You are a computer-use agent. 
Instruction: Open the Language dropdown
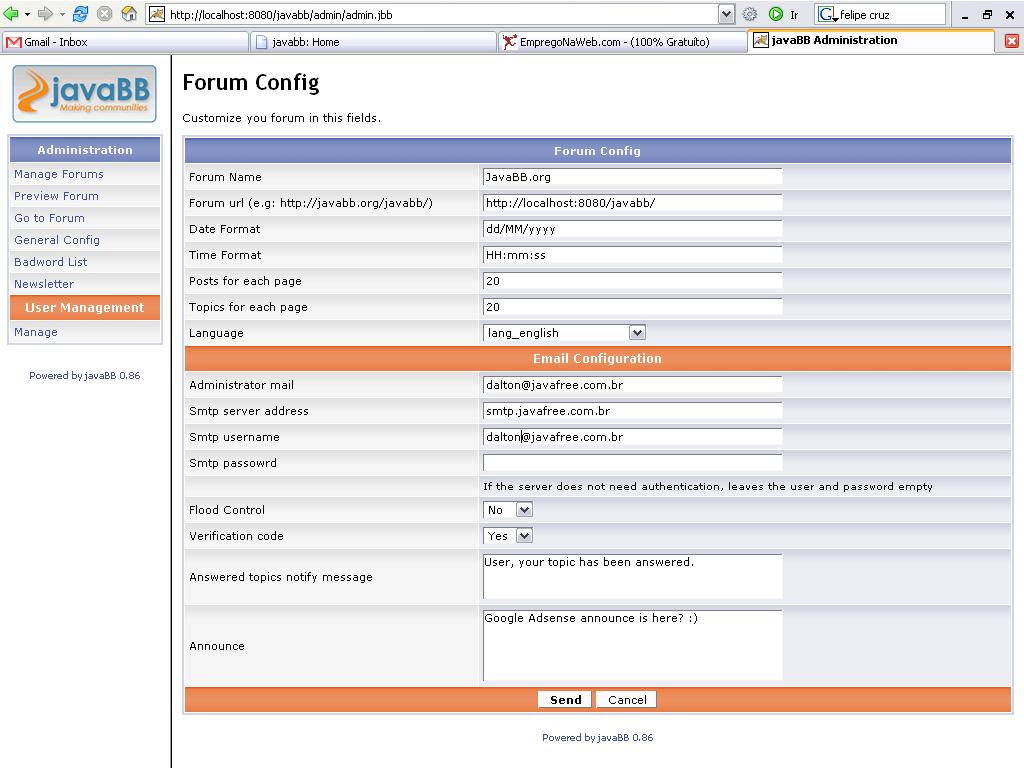[636, 333]
